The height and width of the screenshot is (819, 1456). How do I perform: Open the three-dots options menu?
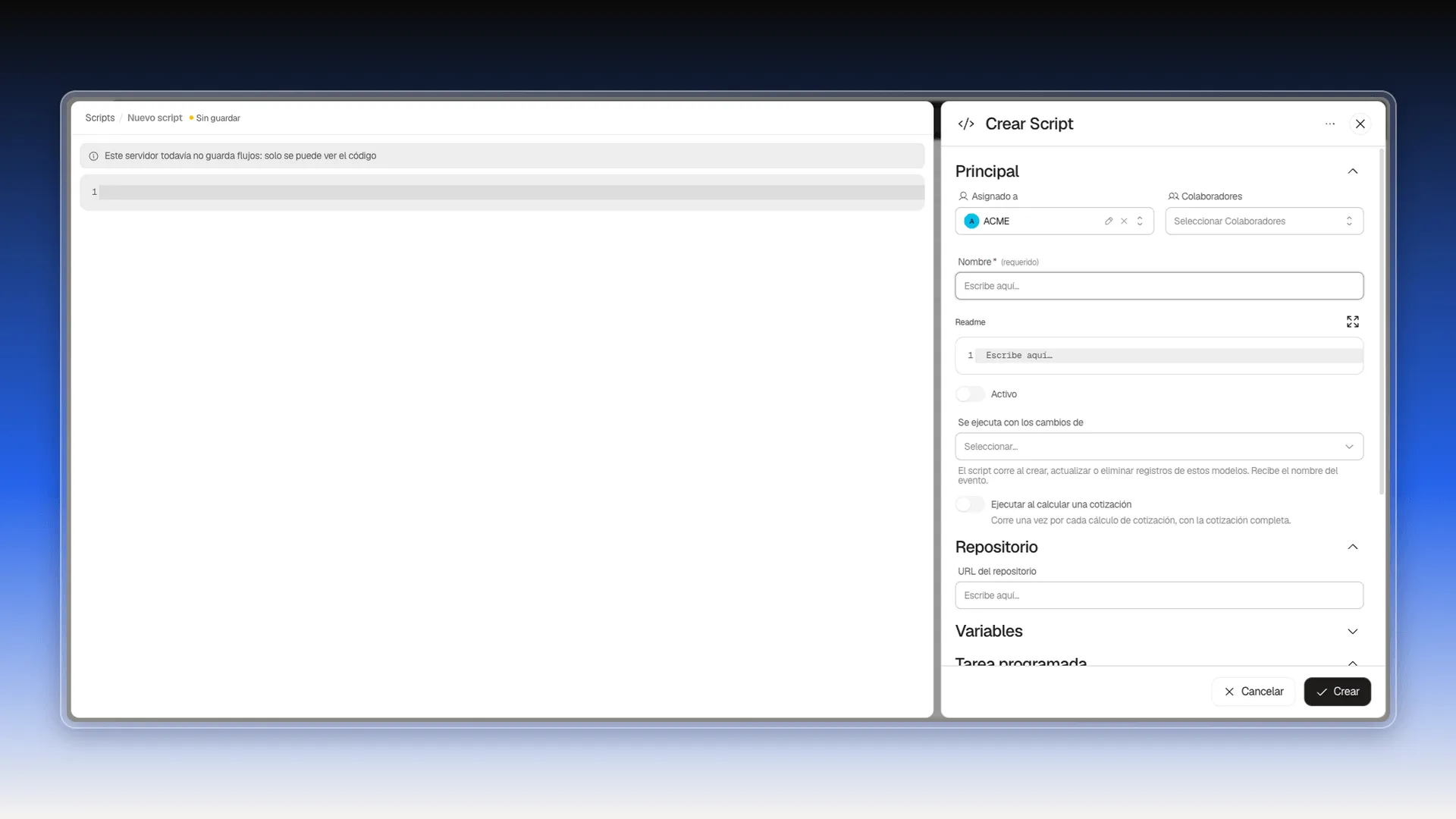pos(1330,124)
